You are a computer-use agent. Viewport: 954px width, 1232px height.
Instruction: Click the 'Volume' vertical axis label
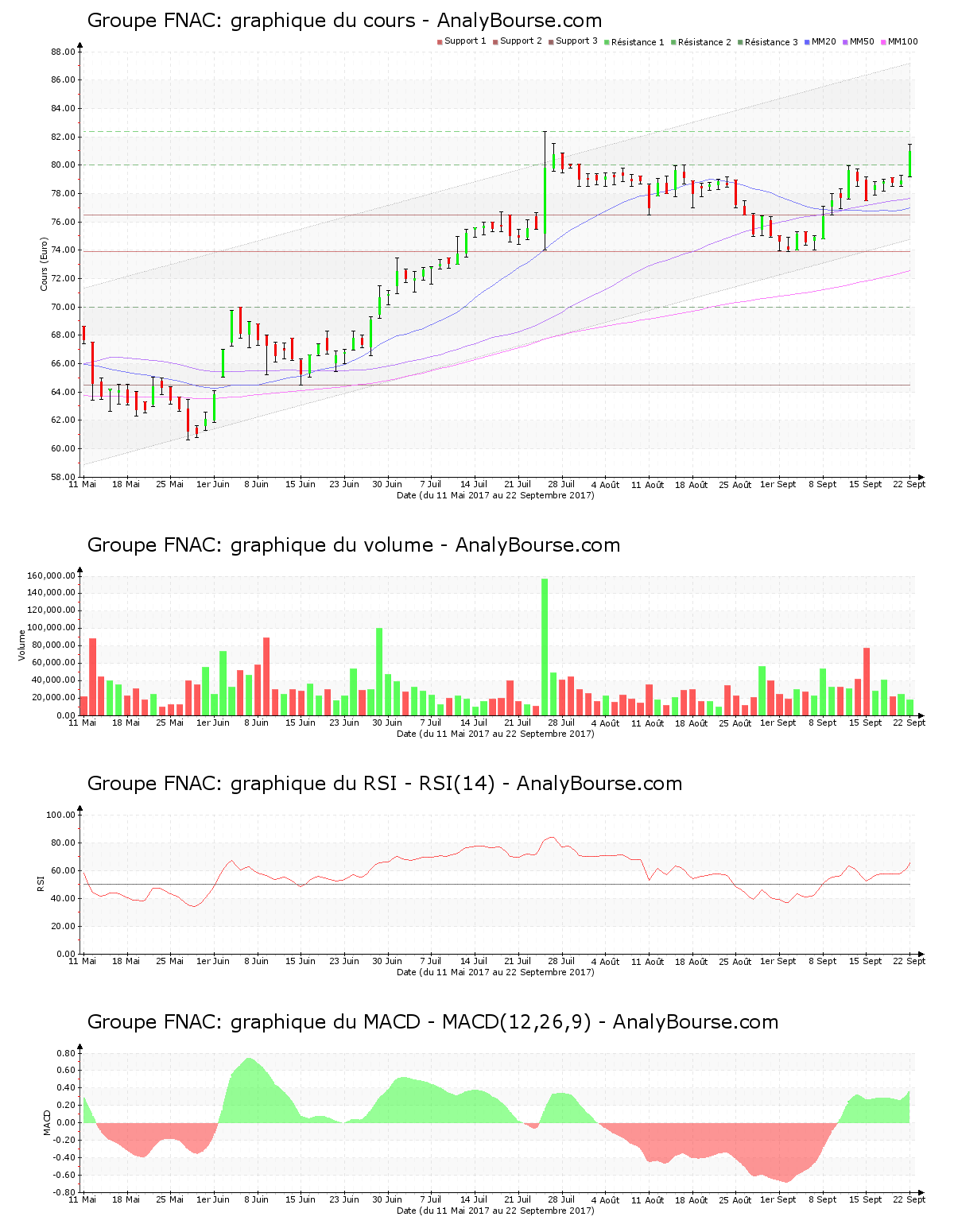pyautogui.click(x=23, y=645)
